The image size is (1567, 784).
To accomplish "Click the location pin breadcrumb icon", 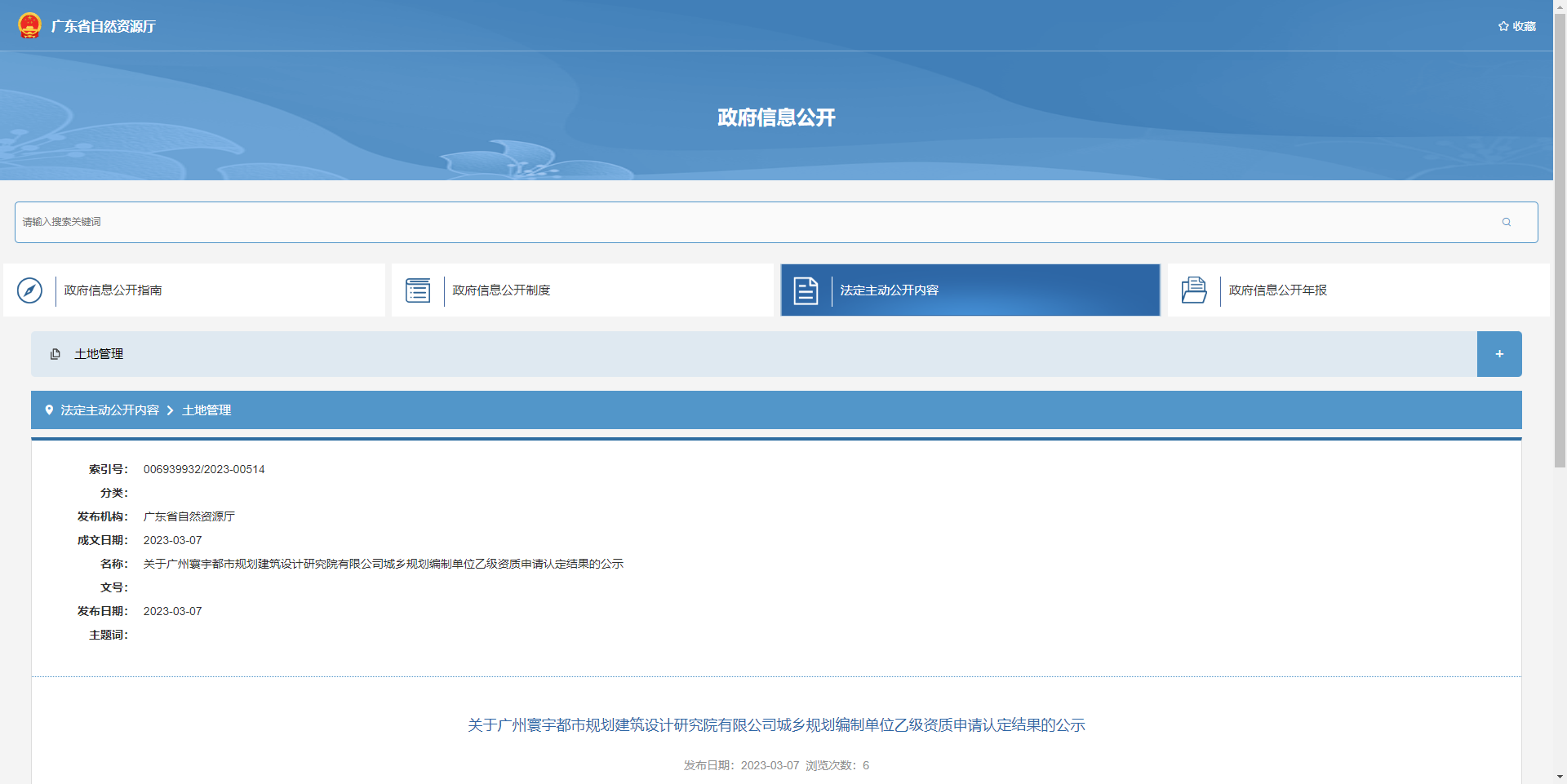I will pos(49,410).
